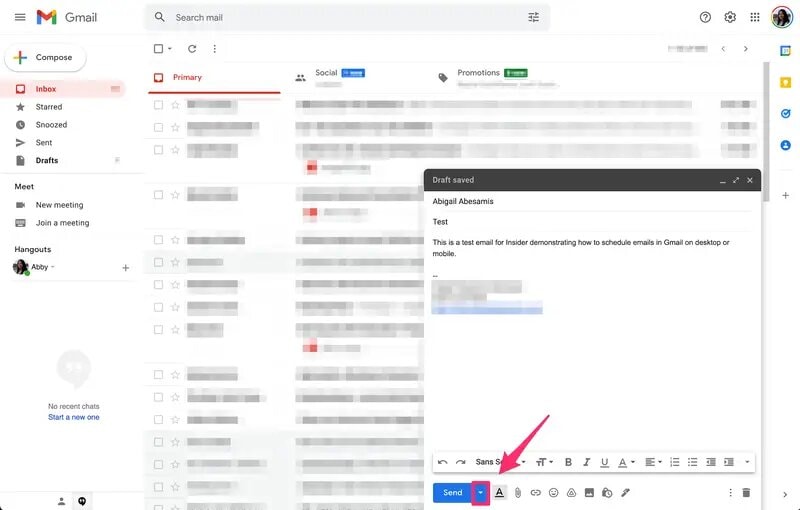Insert an emoji

(554, 493)
